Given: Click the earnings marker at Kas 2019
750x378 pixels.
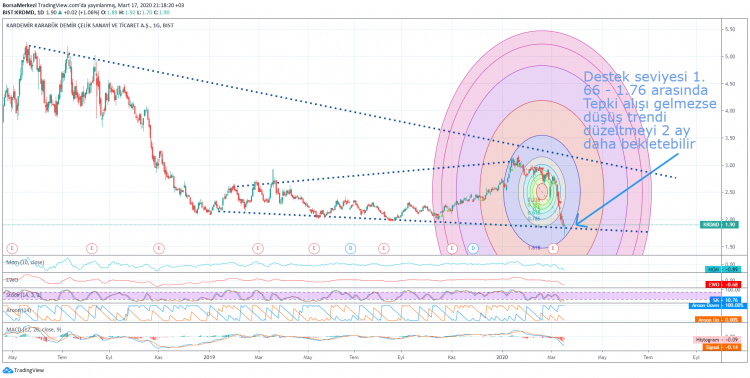Looking at the screenshot, I should [452, 248].
